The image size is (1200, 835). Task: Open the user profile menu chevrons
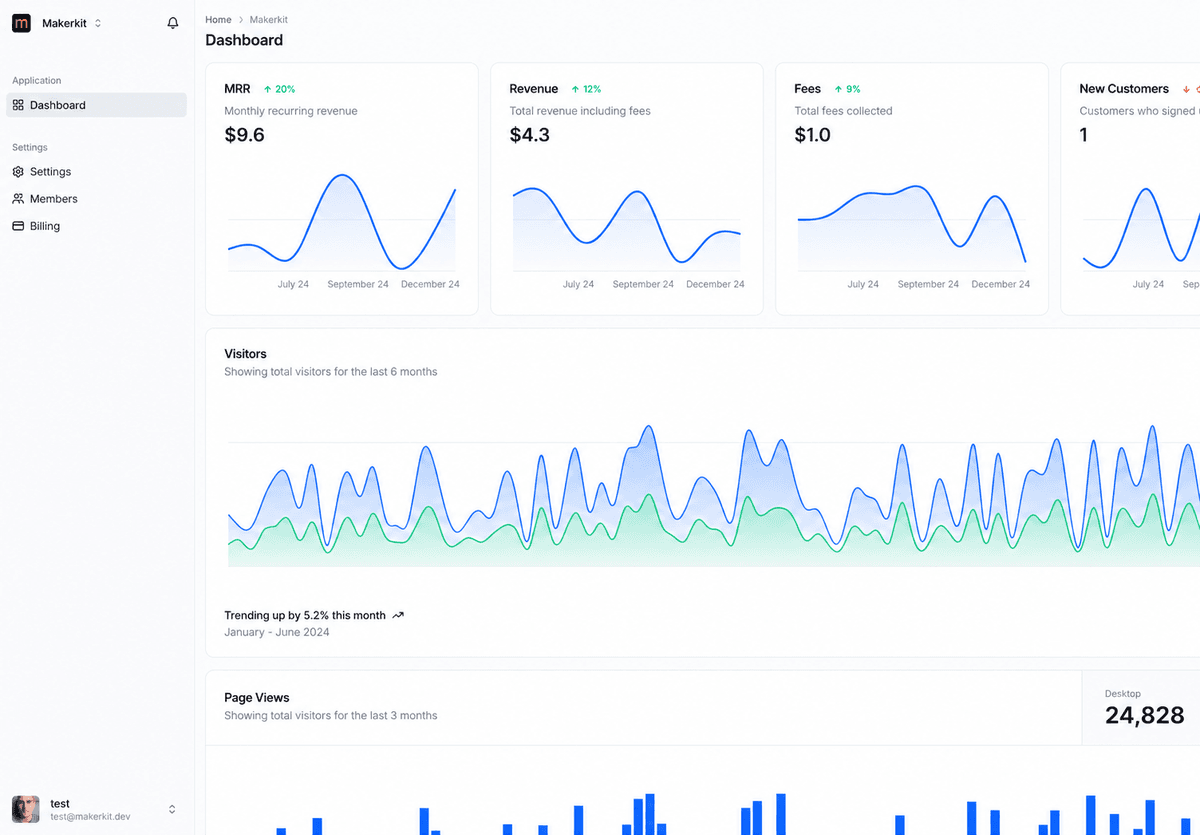[x=172, y=809]
